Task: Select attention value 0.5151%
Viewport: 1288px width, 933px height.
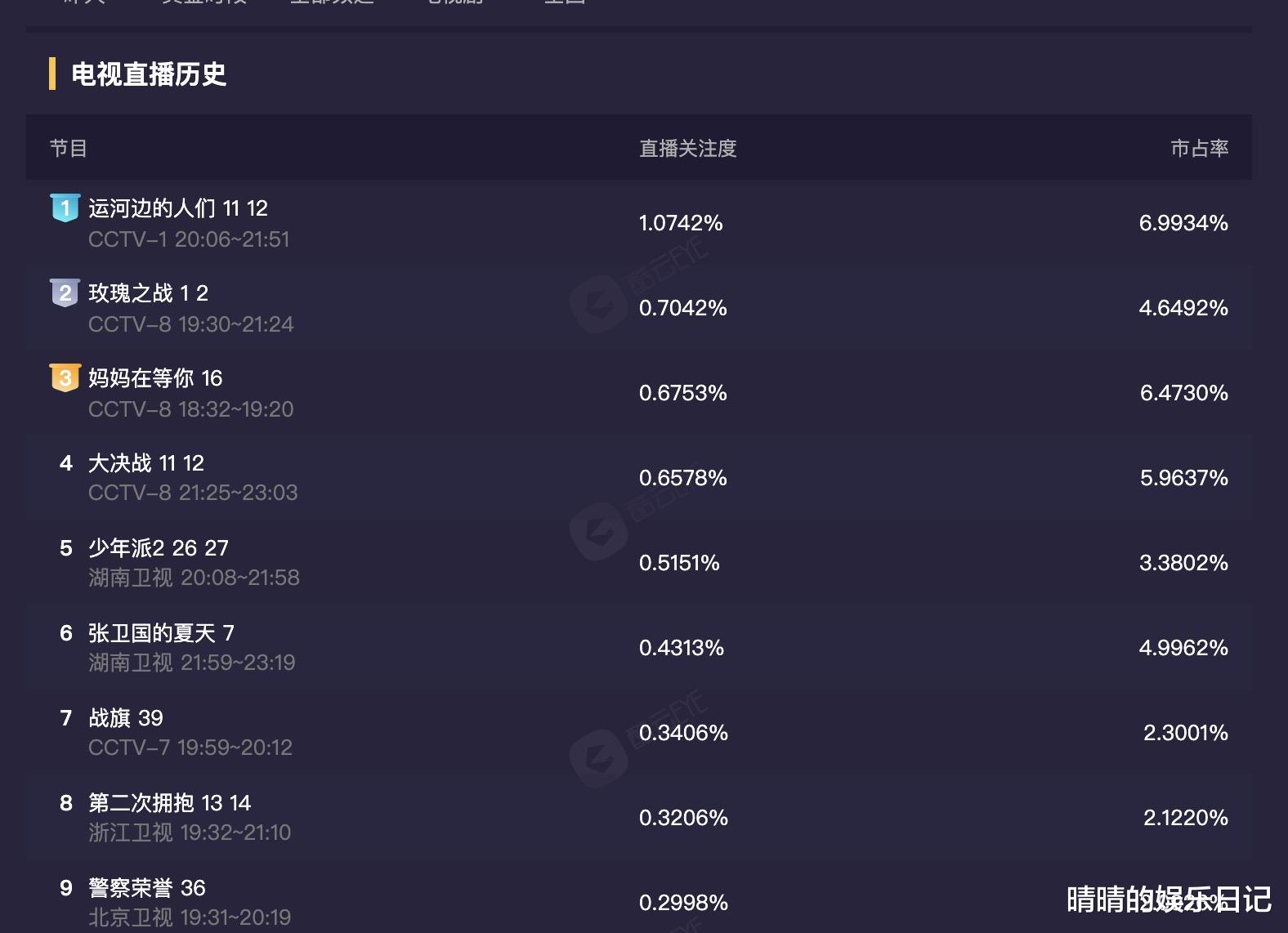Action: (679, 563)
